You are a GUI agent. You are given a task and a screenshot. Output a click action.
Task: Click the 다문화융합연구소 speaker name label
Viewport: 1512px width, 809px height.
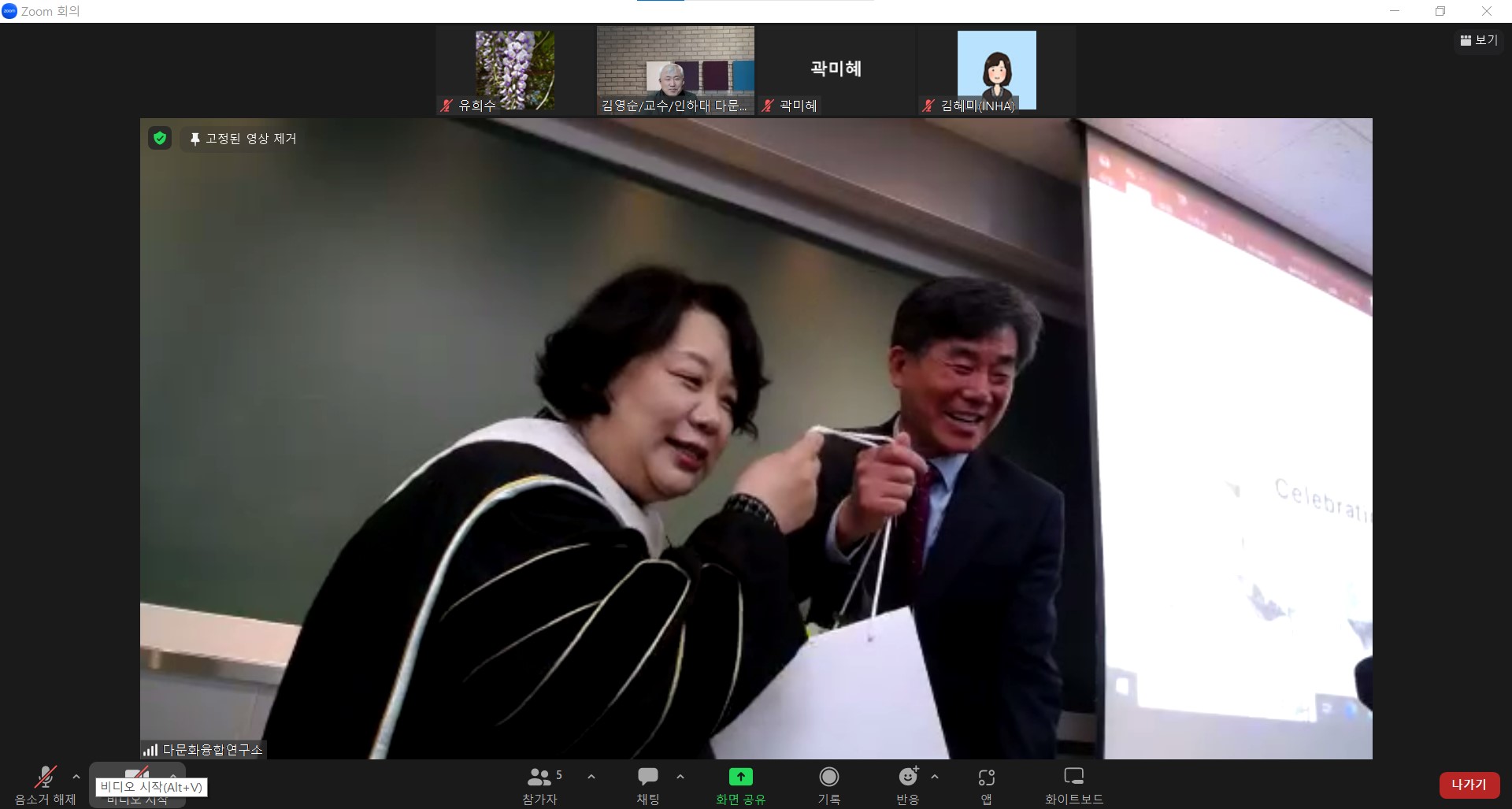[213, 750]
